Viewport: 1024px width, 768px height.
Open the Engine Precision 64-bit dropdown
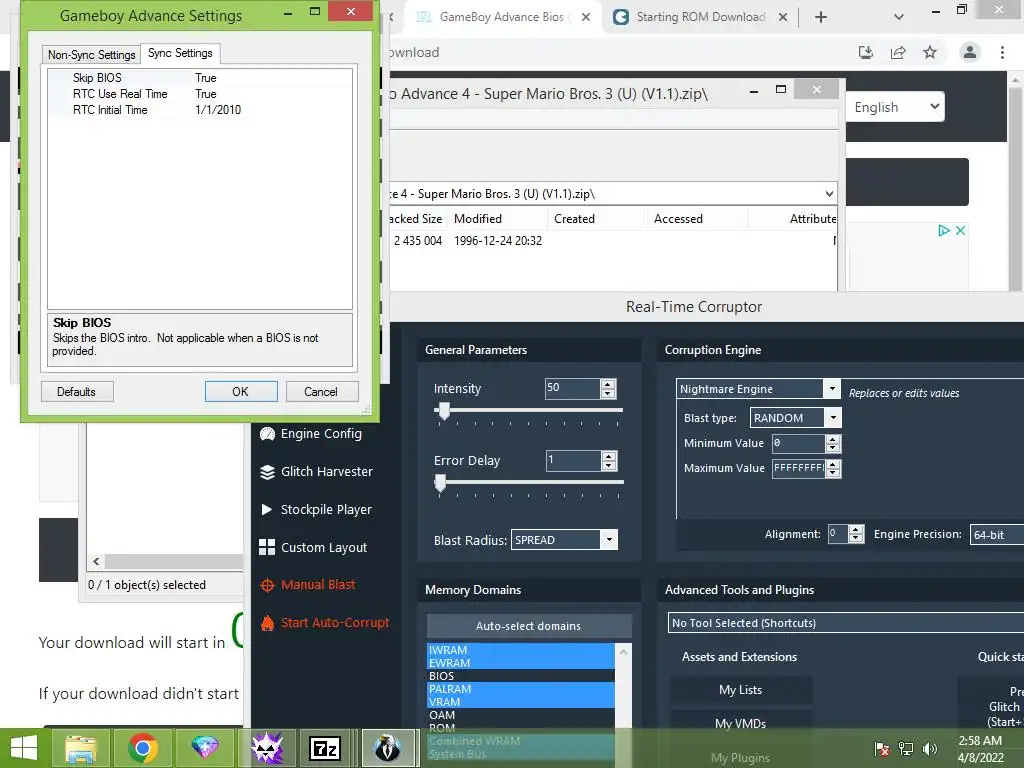point(997,535)
